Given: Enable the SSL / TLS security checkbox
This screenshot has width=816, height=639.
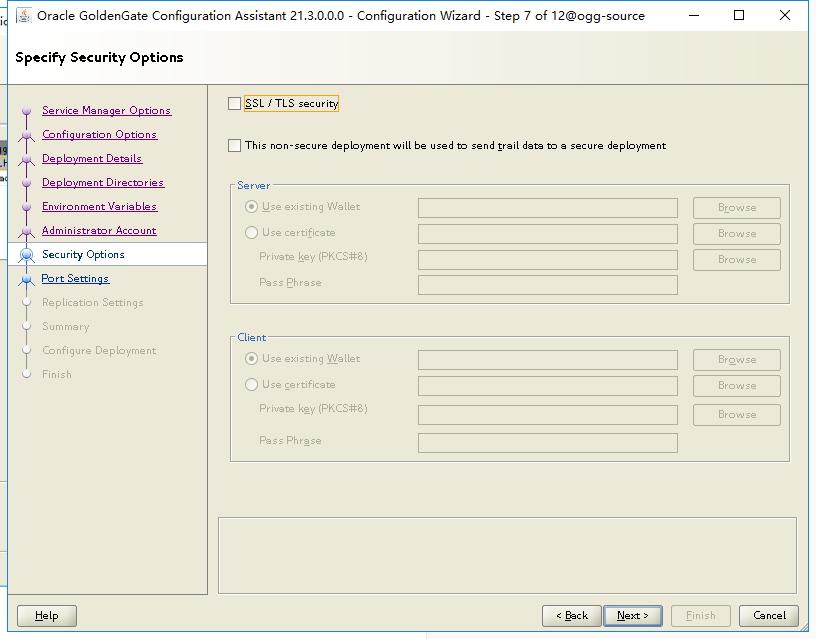Looking at the screenshot, I should pos(234,104).
